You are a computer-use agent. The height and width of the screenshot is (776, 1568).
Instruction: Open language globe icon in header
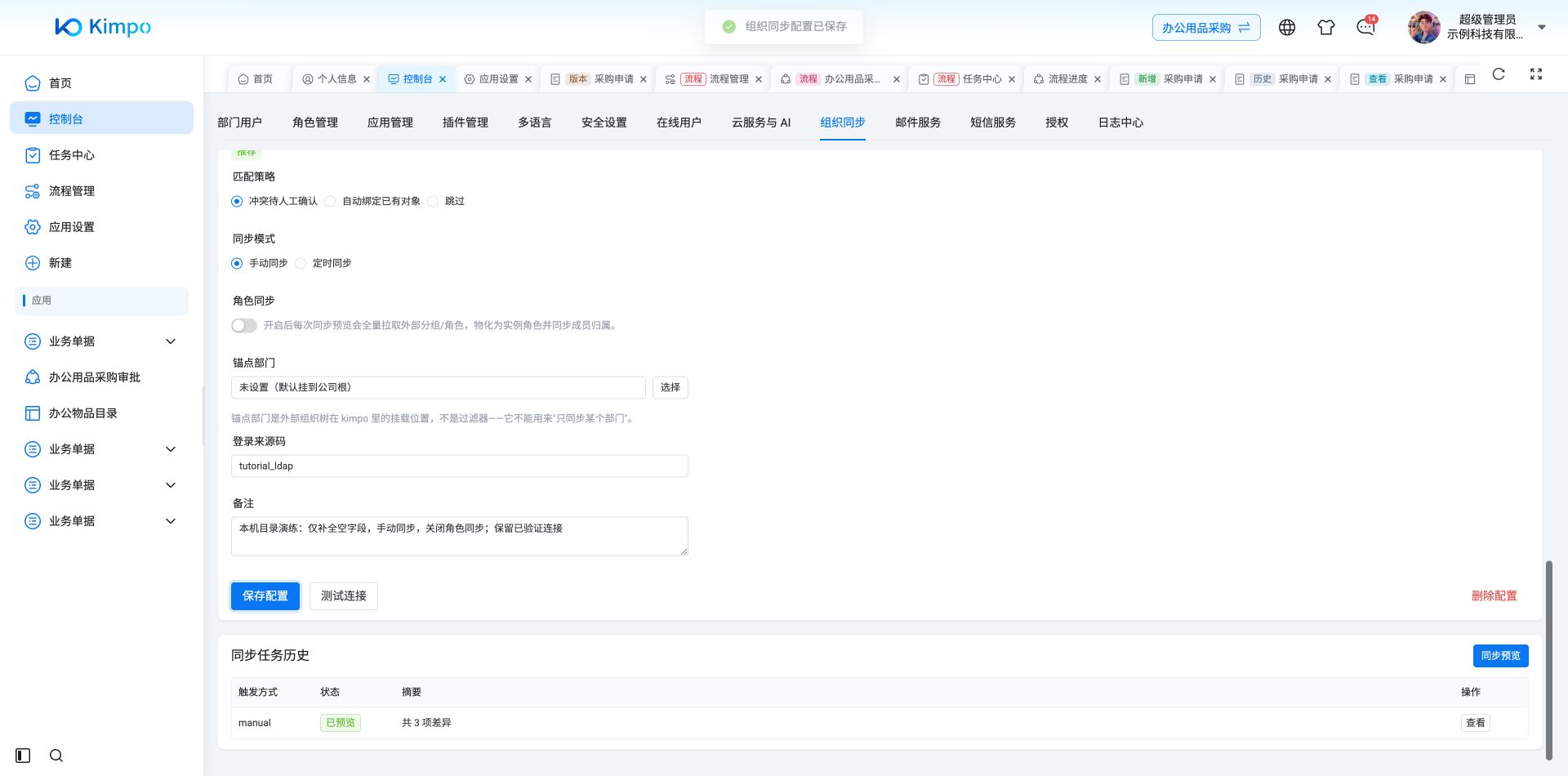(x=1287, y=27)
